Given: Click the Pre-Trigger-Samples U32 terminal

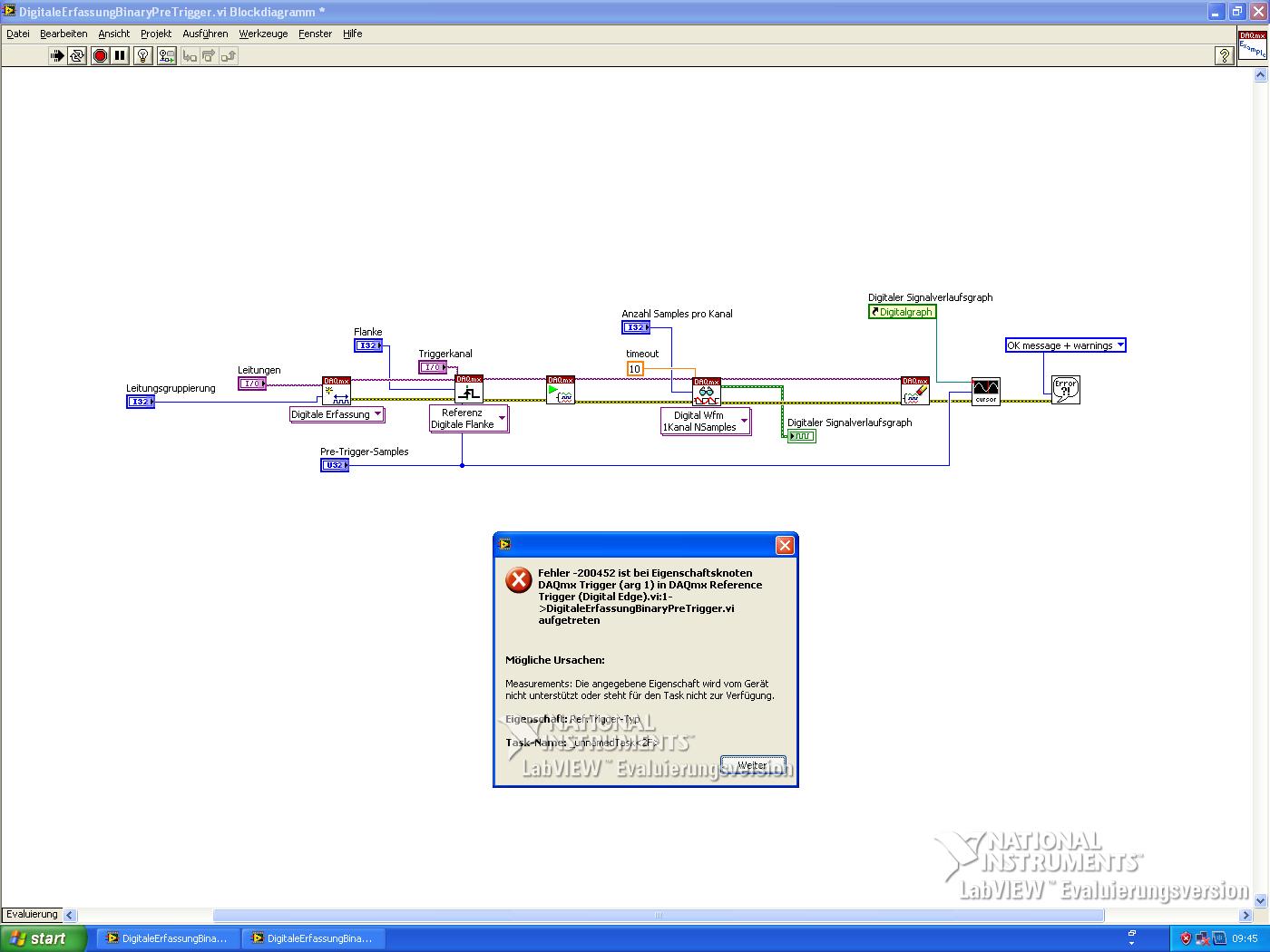Looking at the screenshot, I should pyautogui.click(x=335, y=465).
